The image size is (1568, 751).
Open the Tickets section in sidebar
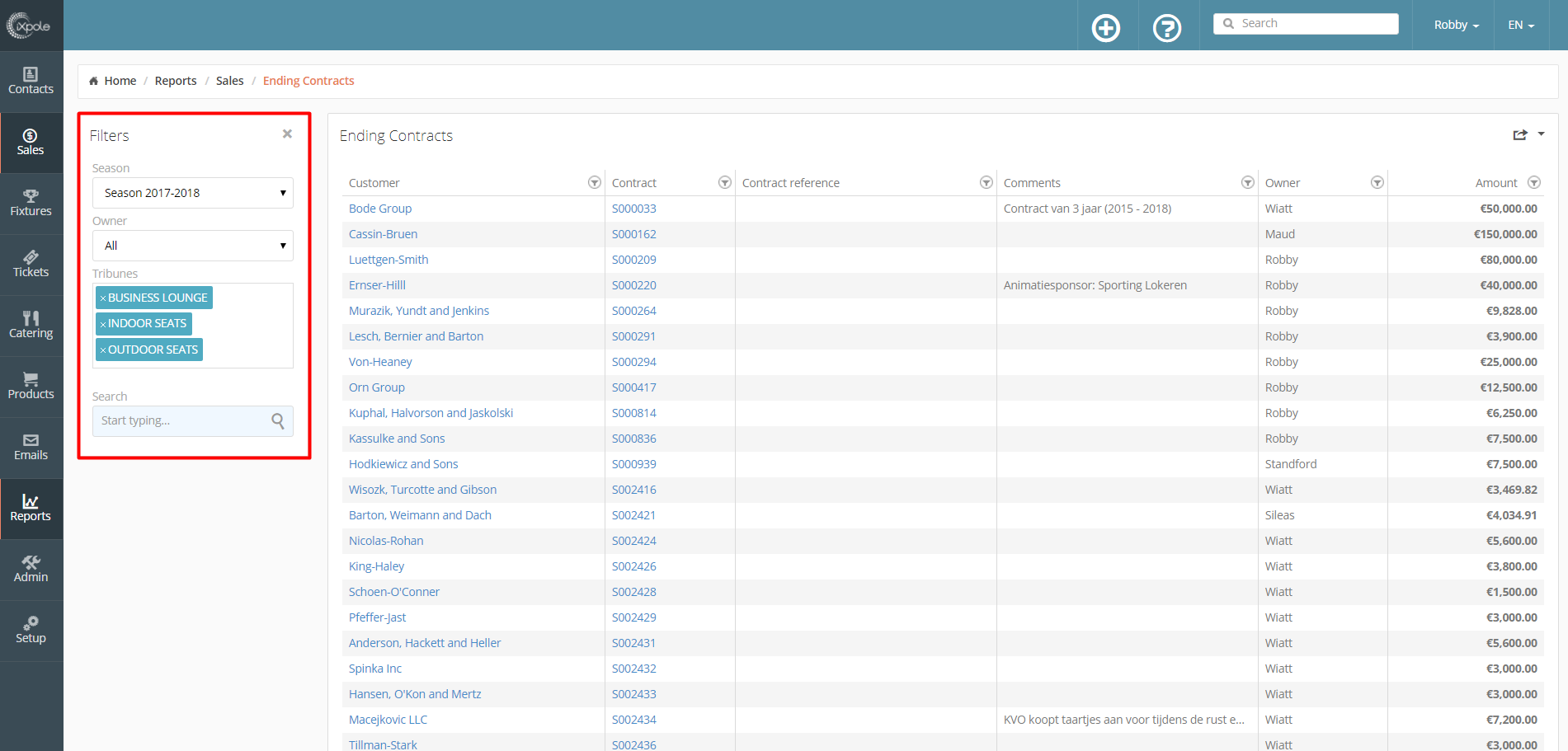31,264
